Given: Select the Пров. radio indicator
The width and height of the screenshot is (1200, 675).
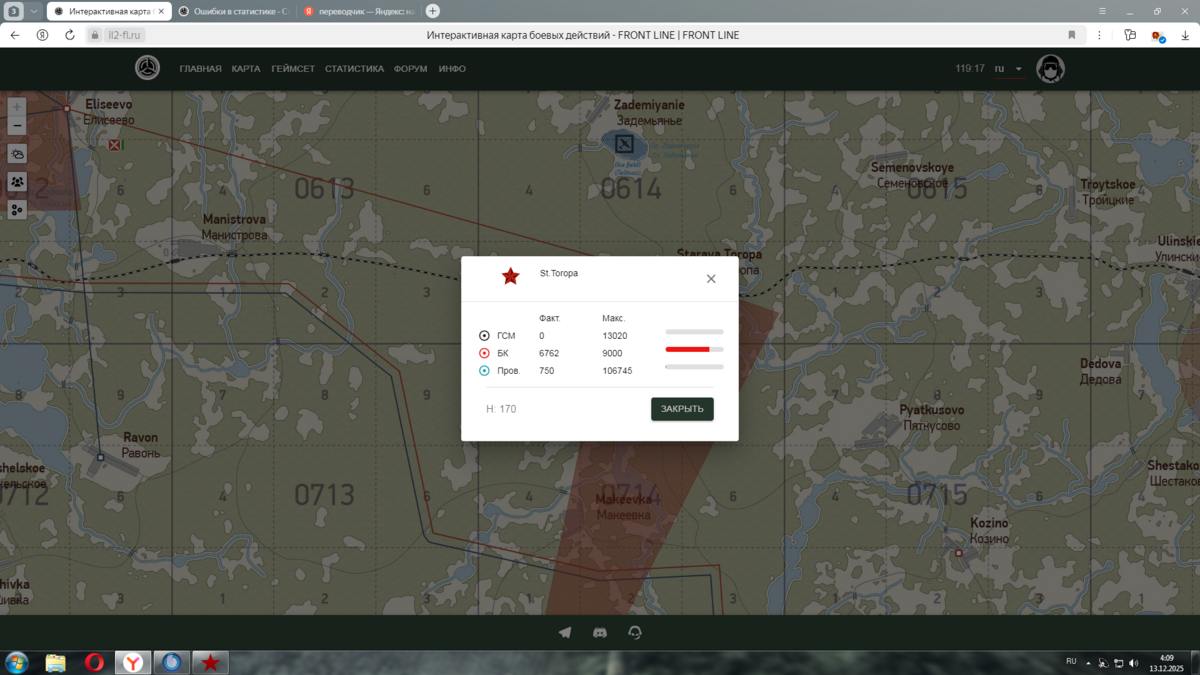Looking at the screenshot, I should click(x=485, y=371).
